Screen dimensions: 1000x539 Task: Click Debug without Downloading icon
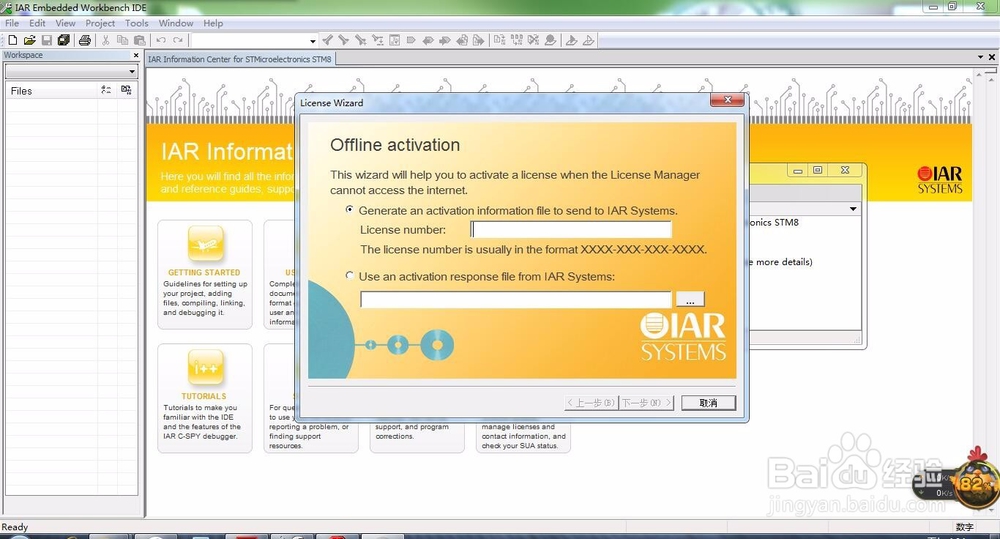pos(589,40)
